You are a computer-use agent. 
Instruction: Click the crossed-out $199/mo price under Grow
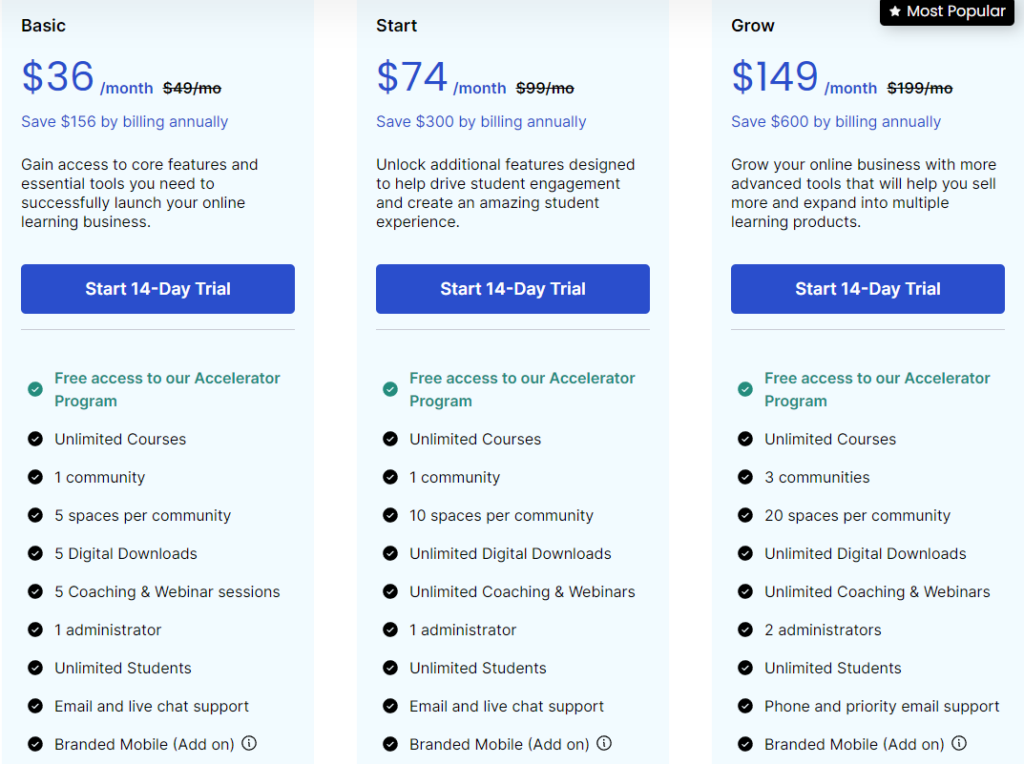coord(921,87)
